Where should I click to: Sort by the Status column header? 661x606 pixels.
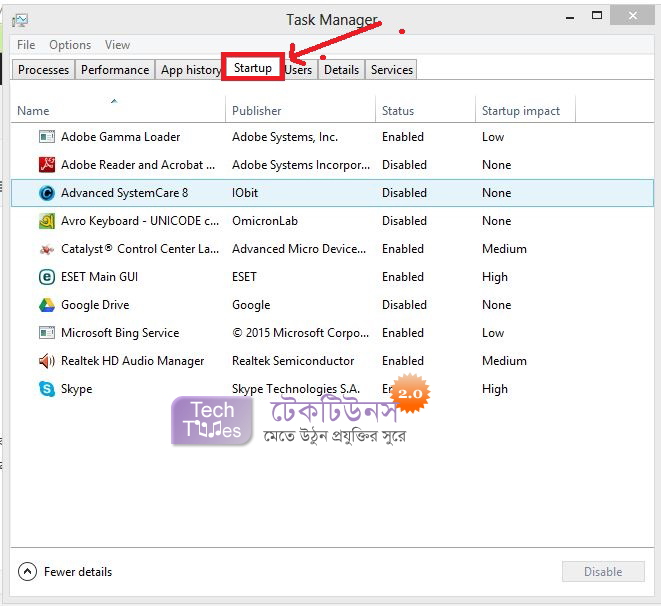pyautogui.click(x=425, y=110)
